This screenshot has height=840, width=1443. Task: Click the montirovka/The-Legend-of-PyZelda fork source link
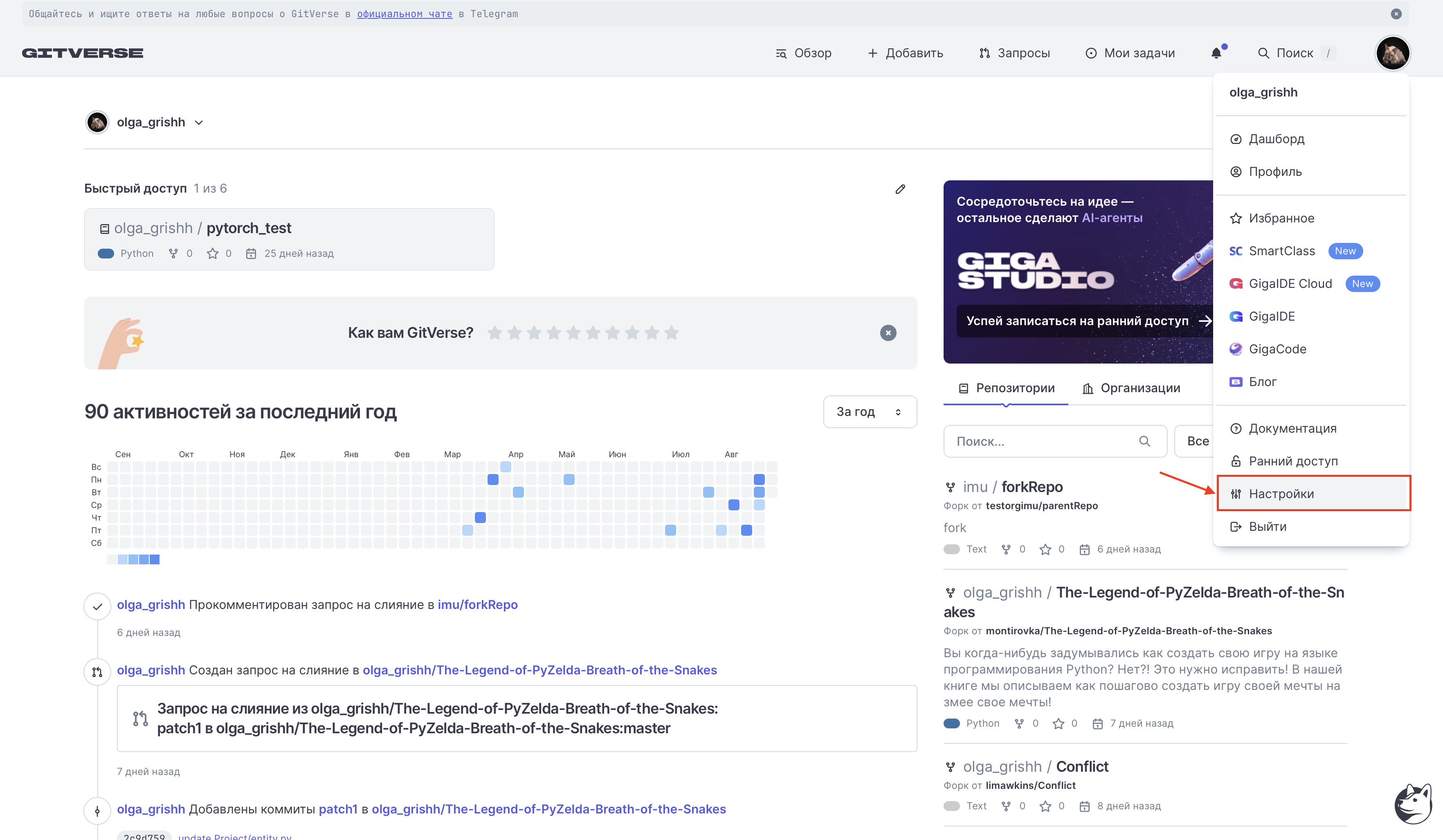coord(1128,631)
